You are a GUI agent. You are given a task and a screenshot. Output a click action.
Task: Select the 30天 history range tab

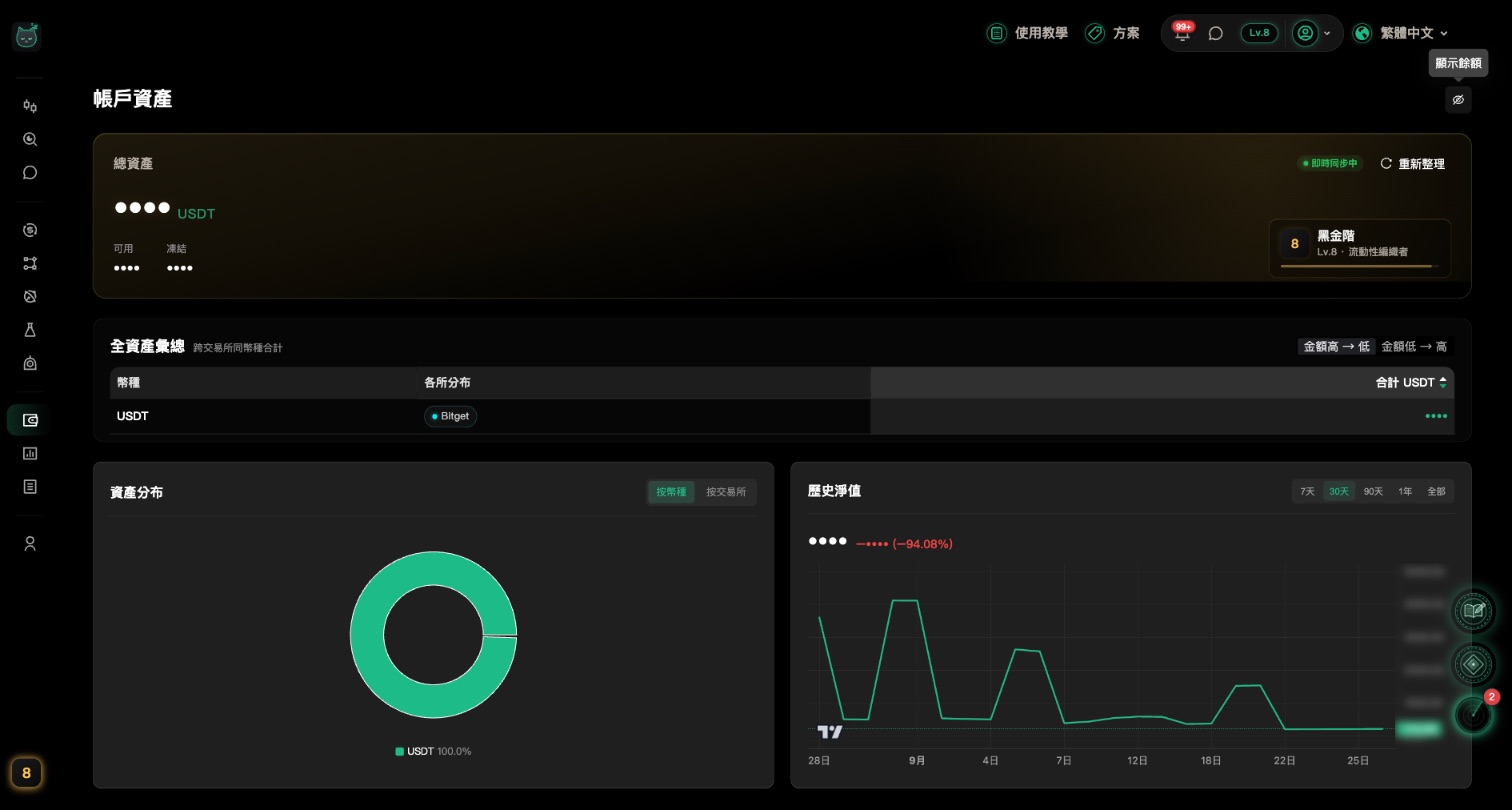click(x=1339, y=491)
